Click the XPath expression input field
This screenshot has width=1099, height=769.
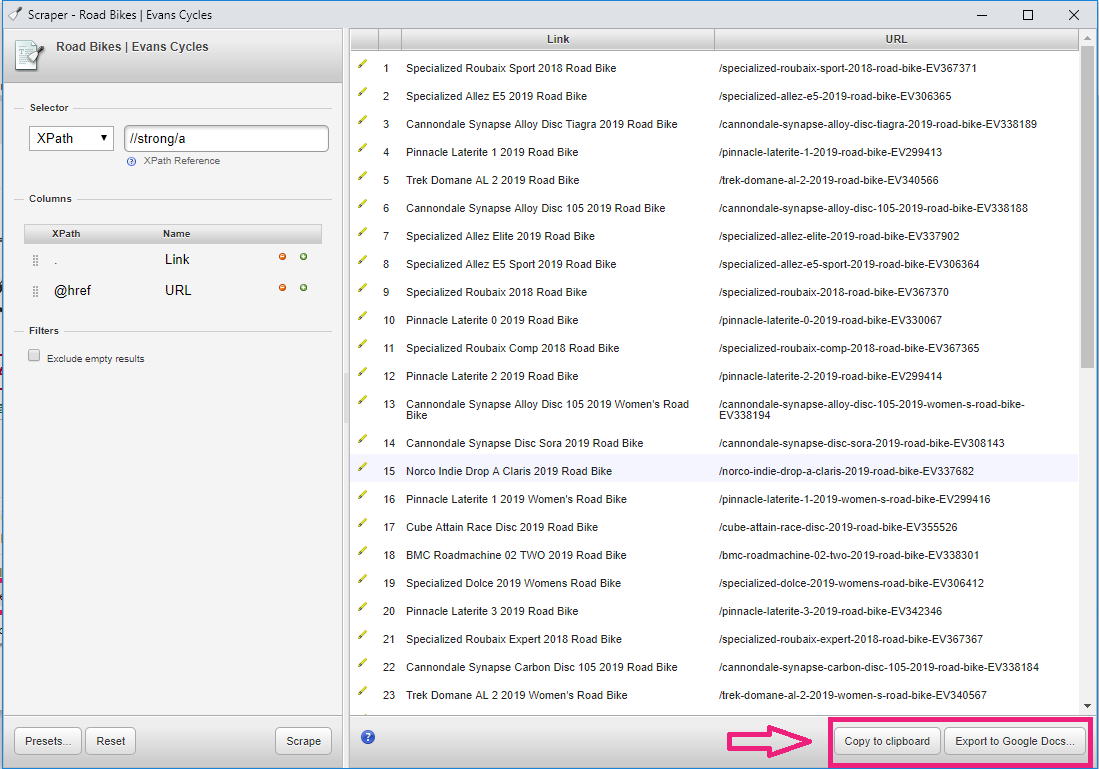(x=226, y=138)
